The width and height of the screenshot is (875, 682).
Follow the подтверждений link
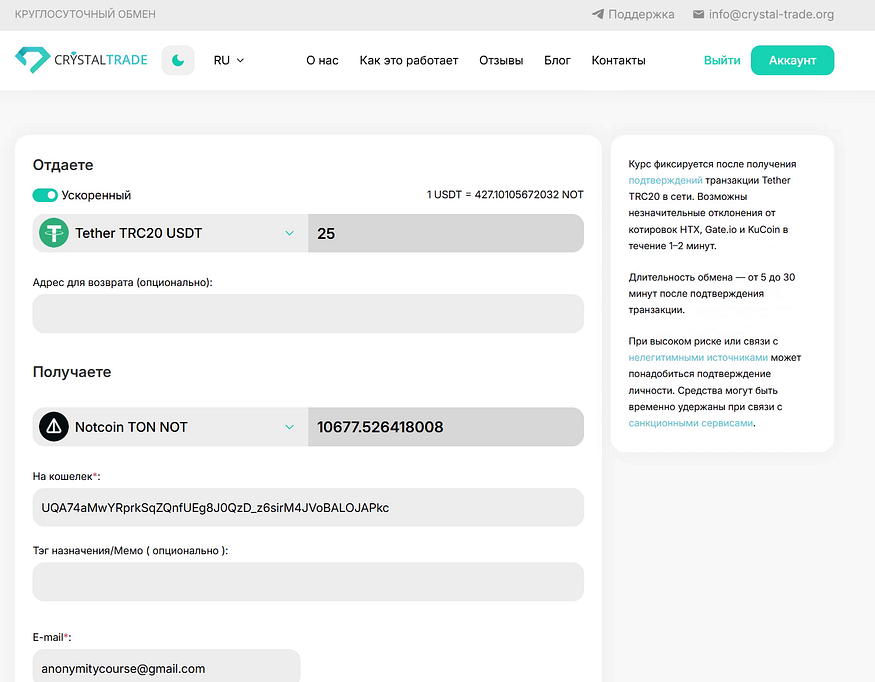665,180
